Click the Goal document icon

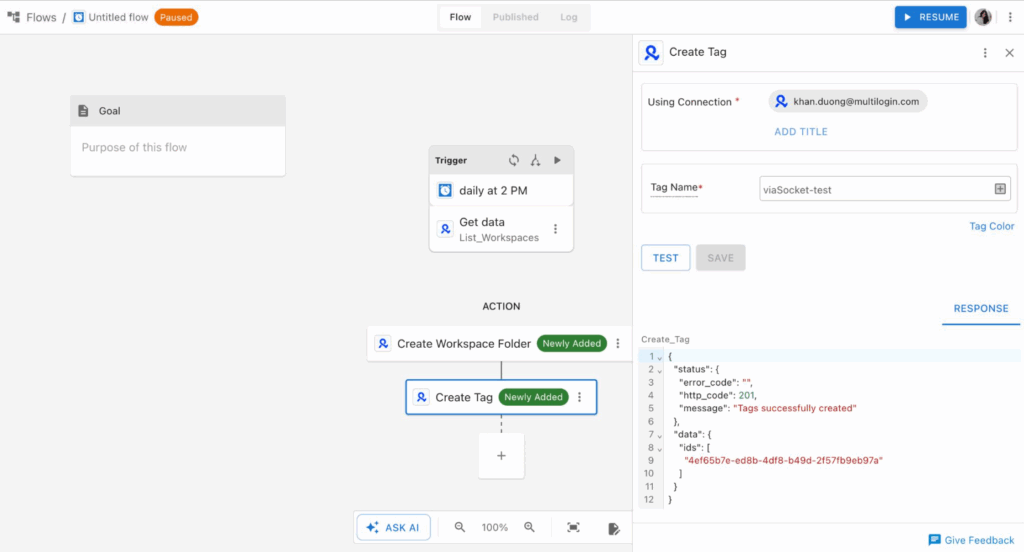coord(84,111)
